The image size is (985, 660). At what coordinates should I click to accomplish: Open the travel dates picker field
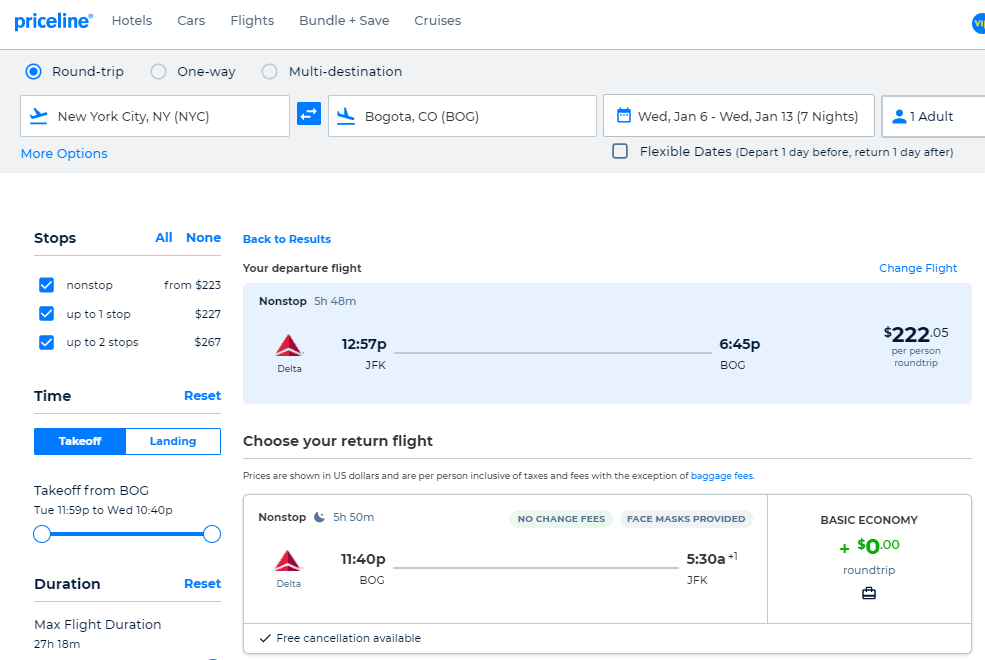(739, 116)
